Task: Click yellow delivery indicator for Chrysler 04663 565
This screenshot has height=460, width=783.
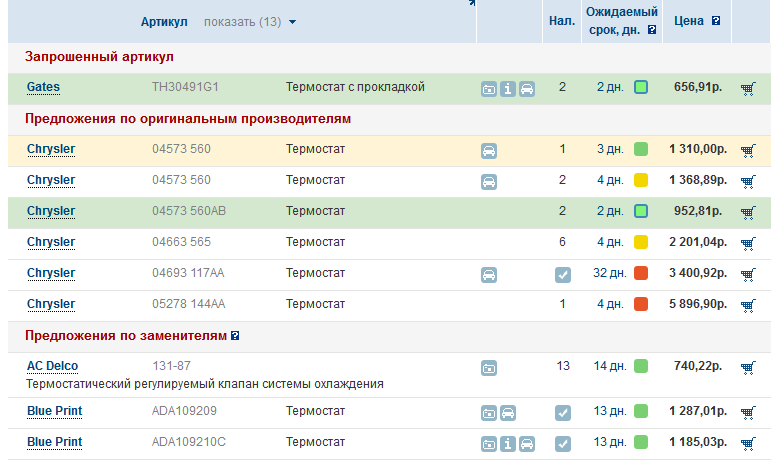Action: (641, 242)
